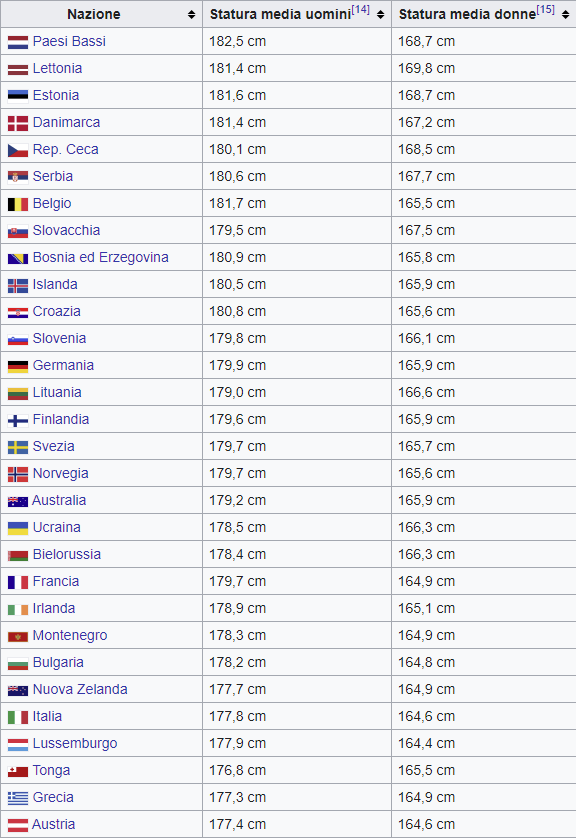Click the Francia flag icon
The width and height of the screenshot is (576, 838).
pyautogui.click(x=18, y=582)
